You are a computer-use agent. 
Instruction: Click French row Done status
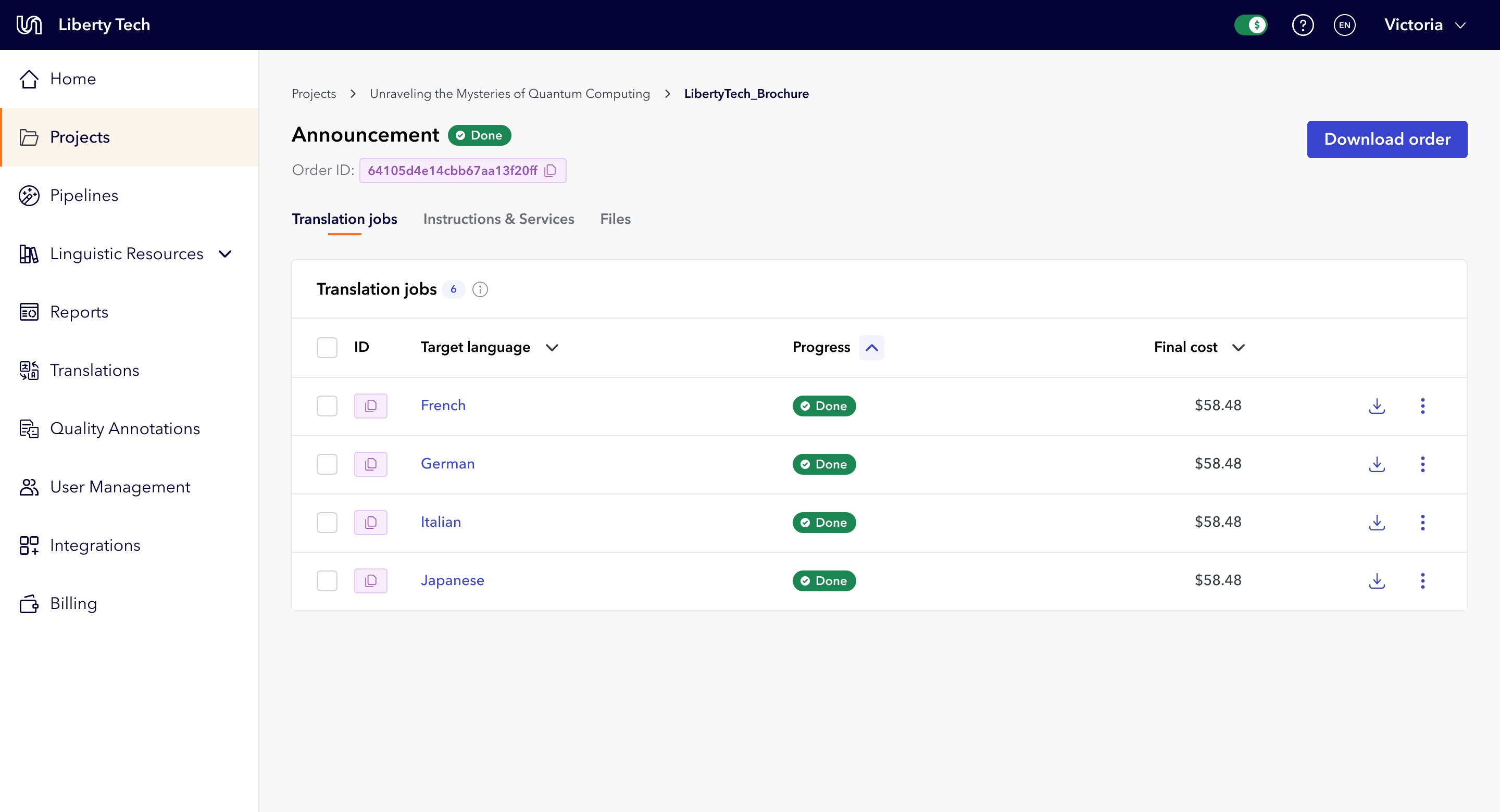[x=823, y=405]
